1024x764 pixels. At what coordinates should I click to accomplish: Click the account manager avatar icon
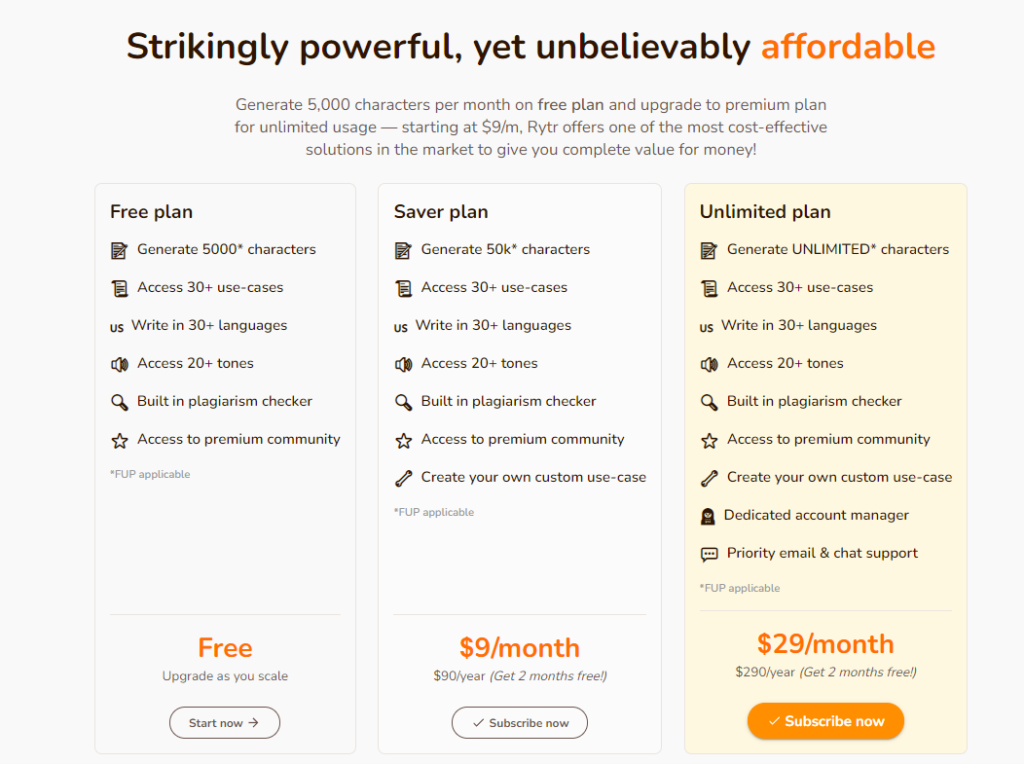pos(708,517)
